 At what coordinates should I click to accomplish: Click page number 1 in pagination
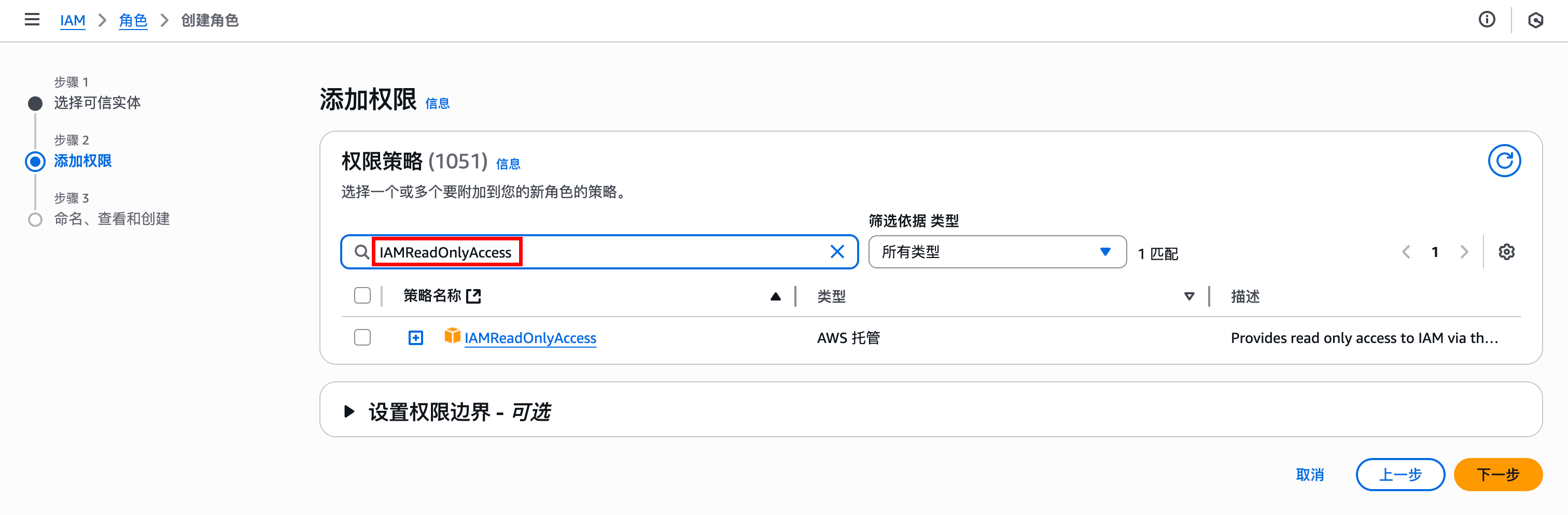tap(1435, 252)
